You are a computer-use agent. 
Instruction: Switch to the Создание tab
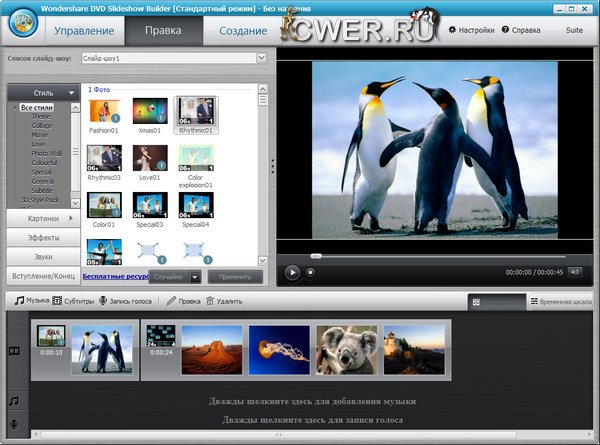click(x=242, y=31)
